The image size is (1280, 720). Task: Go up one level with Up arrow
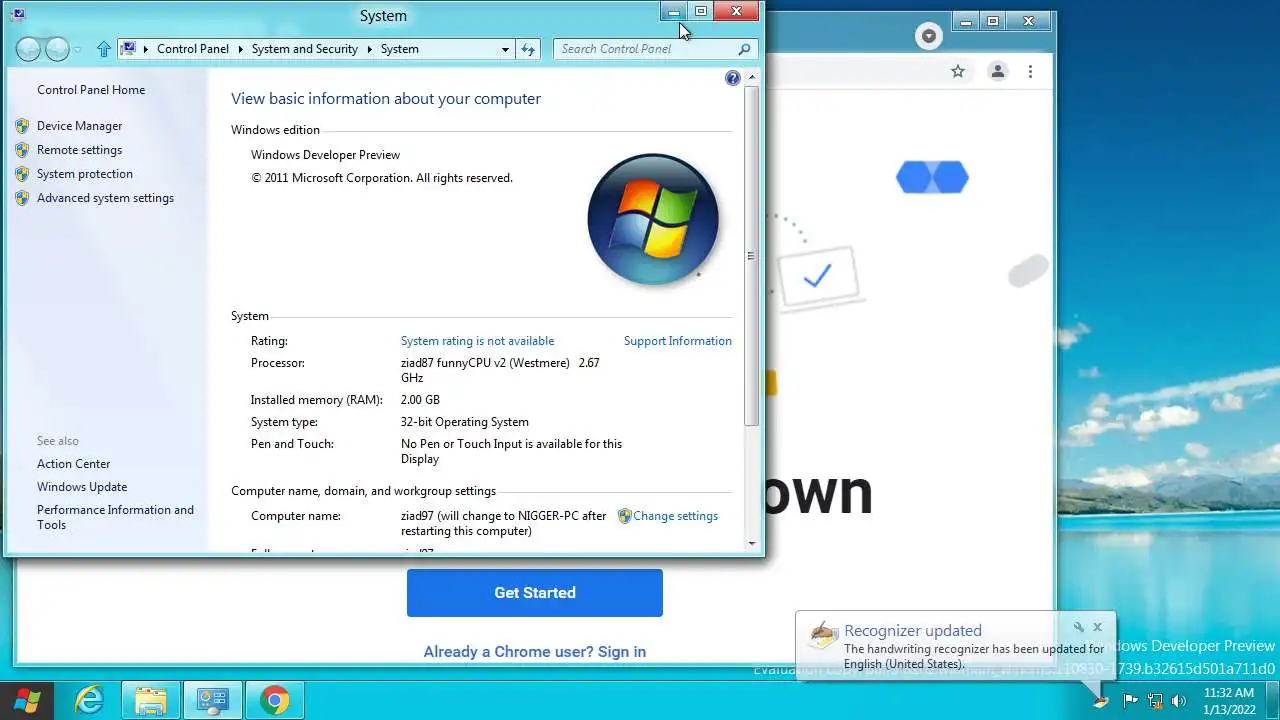click(x=104, y=48)
